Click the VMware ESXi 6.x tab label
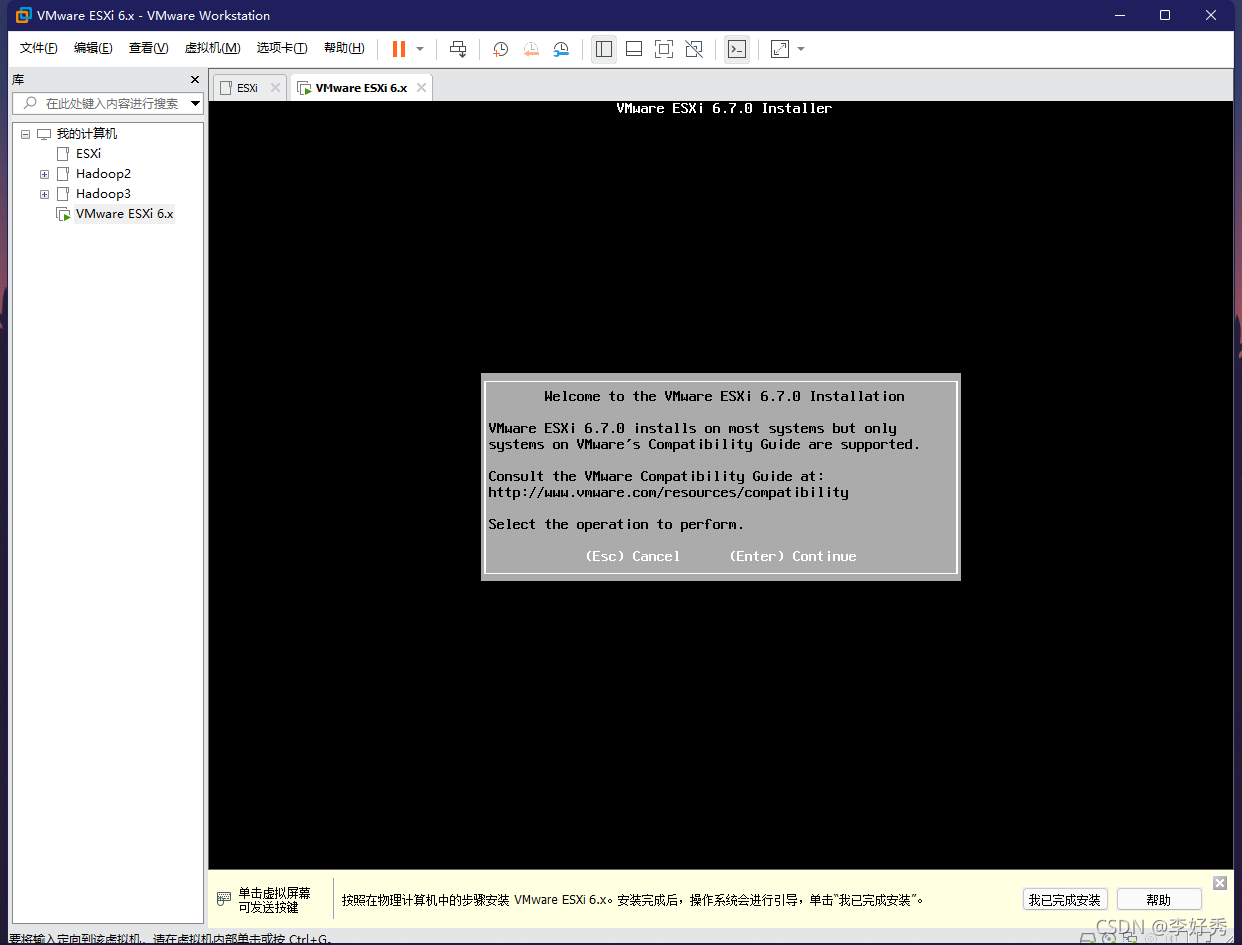 [361, 88]
